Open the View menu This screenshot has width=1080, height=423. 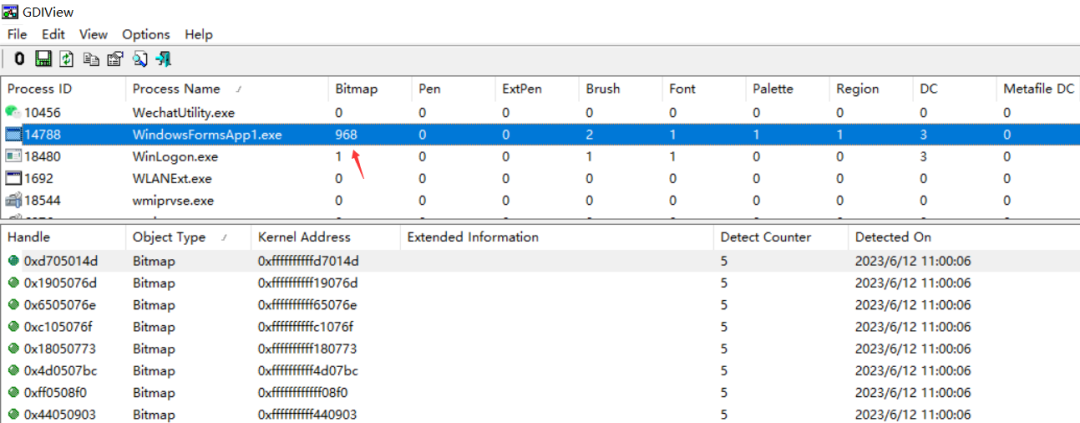click(x=94, y=34)
